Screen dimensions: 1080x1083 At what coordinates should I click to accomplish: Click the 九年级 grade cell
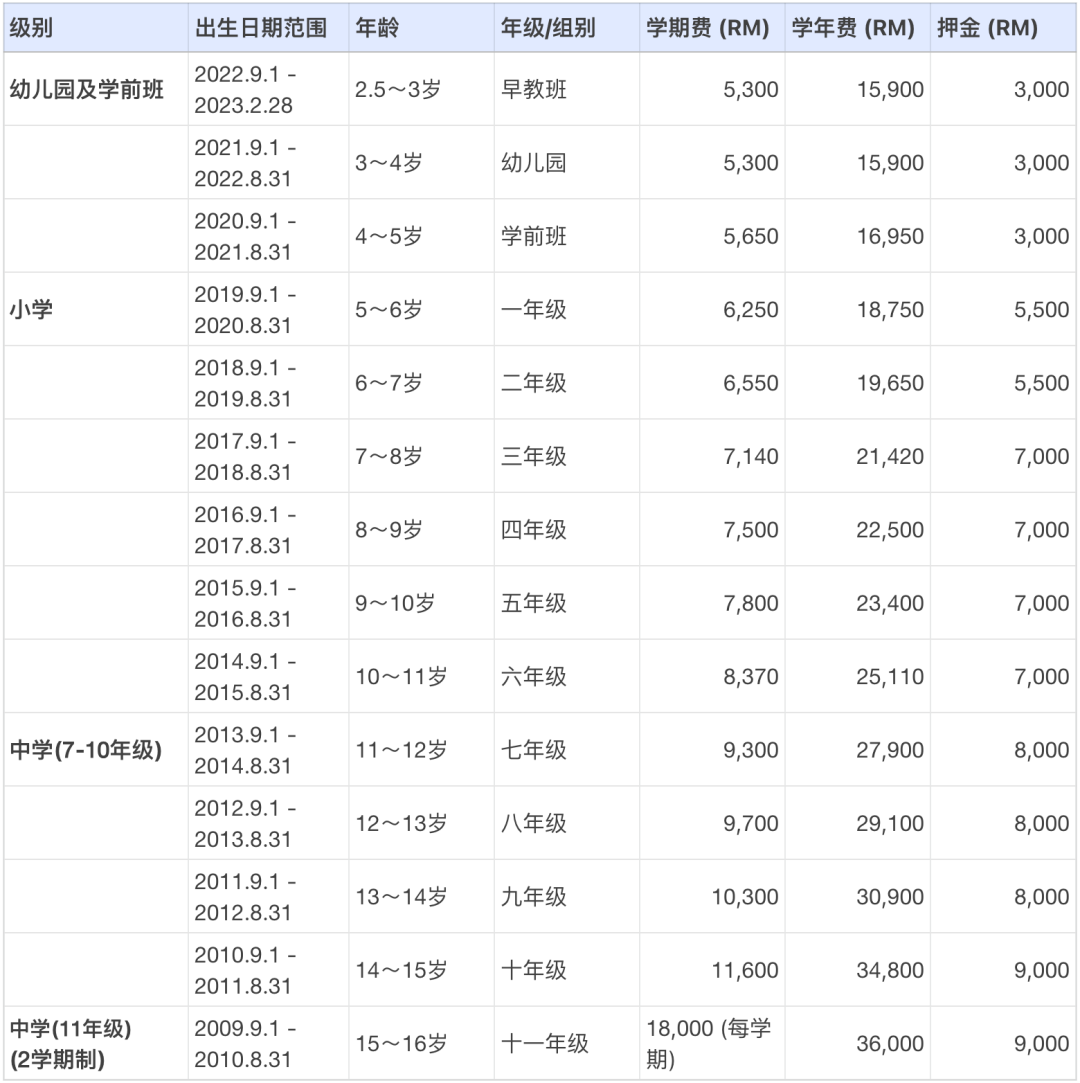point(566,897)
